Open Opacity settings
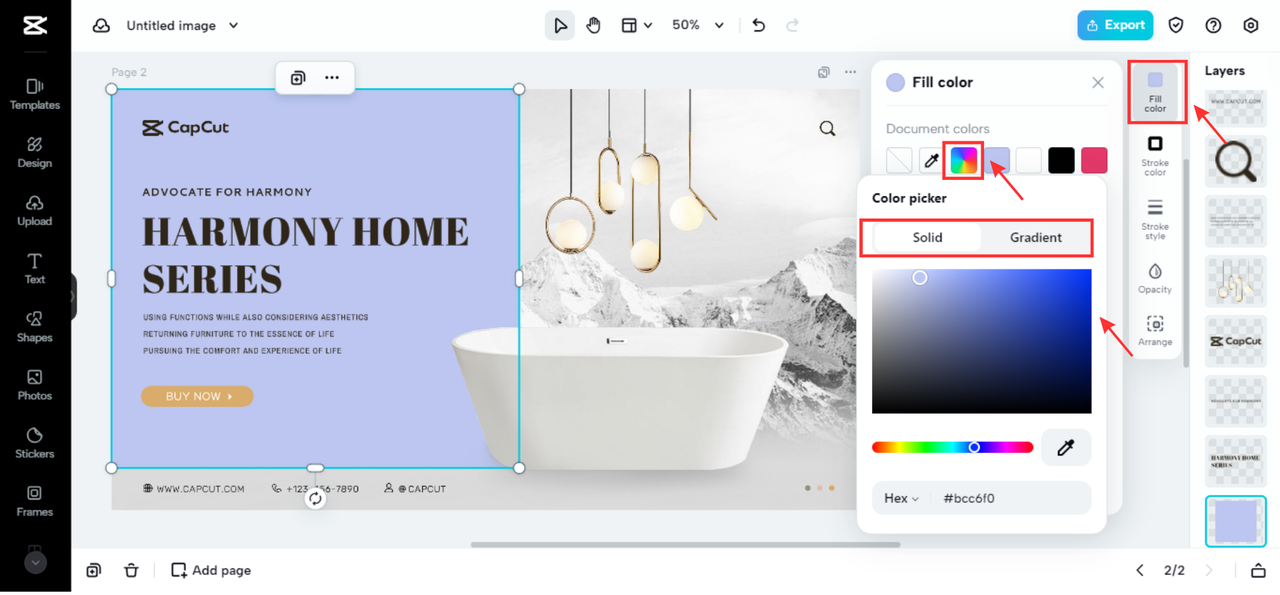The height and width of the screenshot is (595, 1280). point(1155,278)
